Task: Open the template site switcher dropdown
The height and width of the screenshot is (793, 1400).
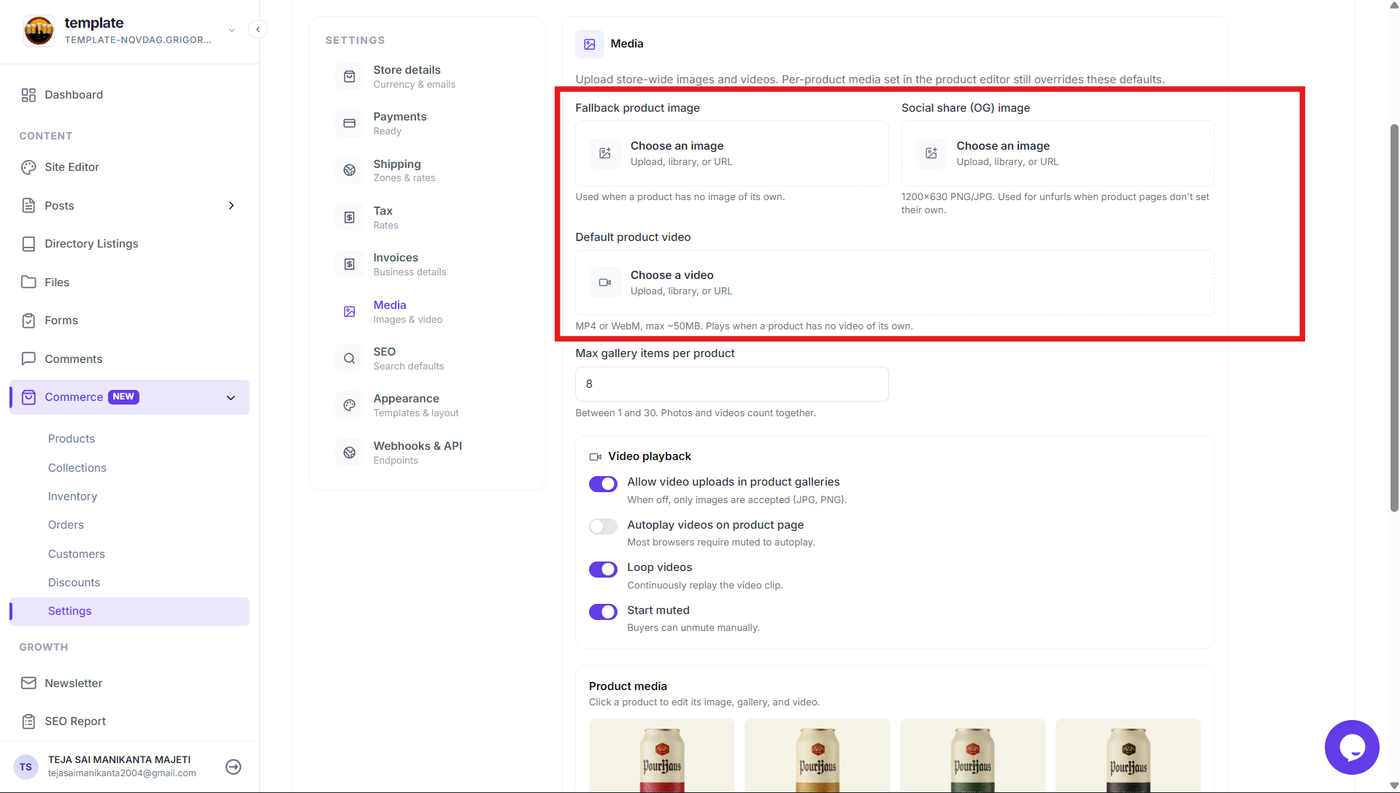Action: coord(232,30)
